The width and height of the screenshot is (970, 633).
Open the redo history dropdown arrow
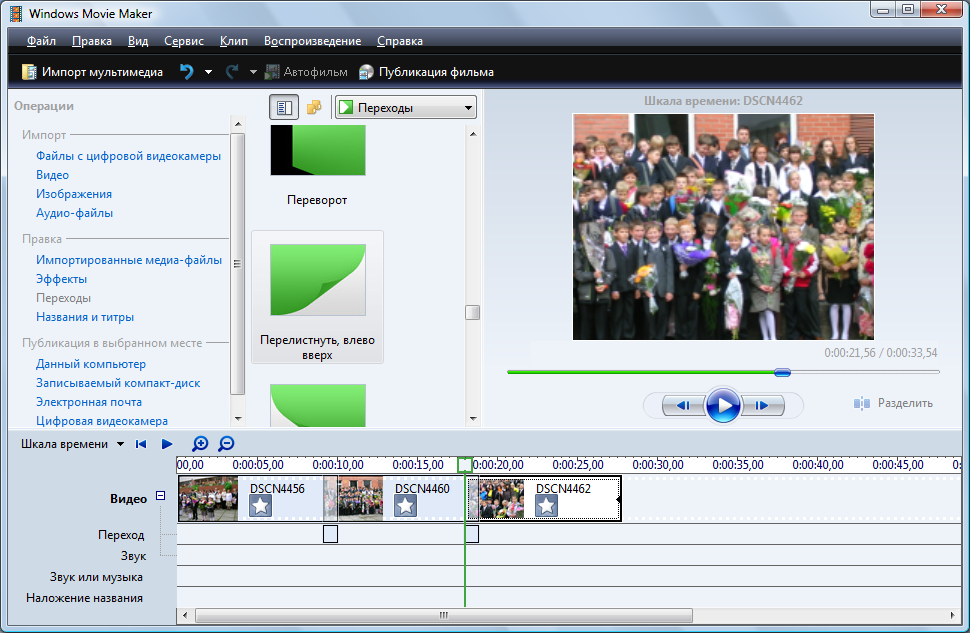click(x=253, y=72)
